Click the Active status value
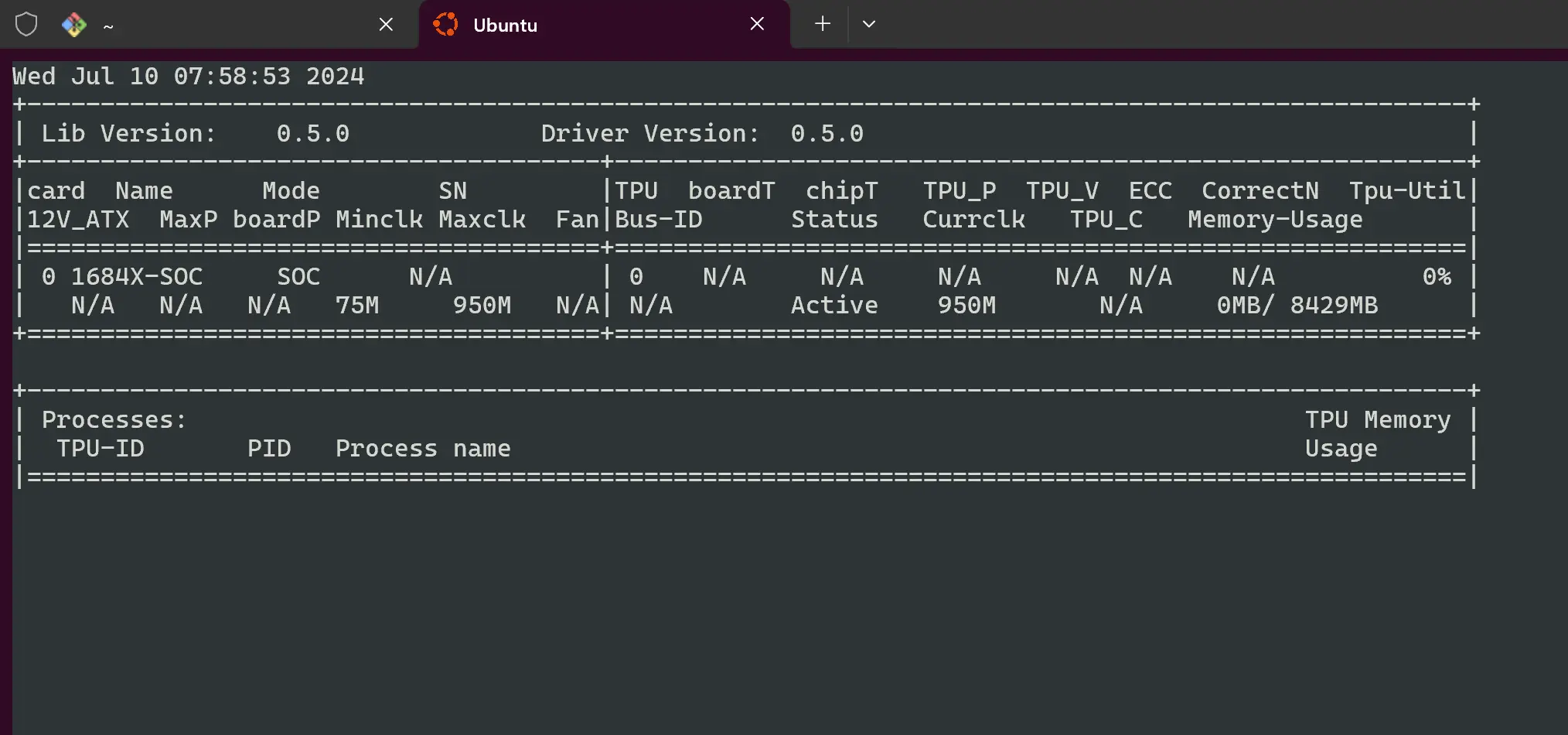Viewport: 1568px width, 735px height. point(834,305)
